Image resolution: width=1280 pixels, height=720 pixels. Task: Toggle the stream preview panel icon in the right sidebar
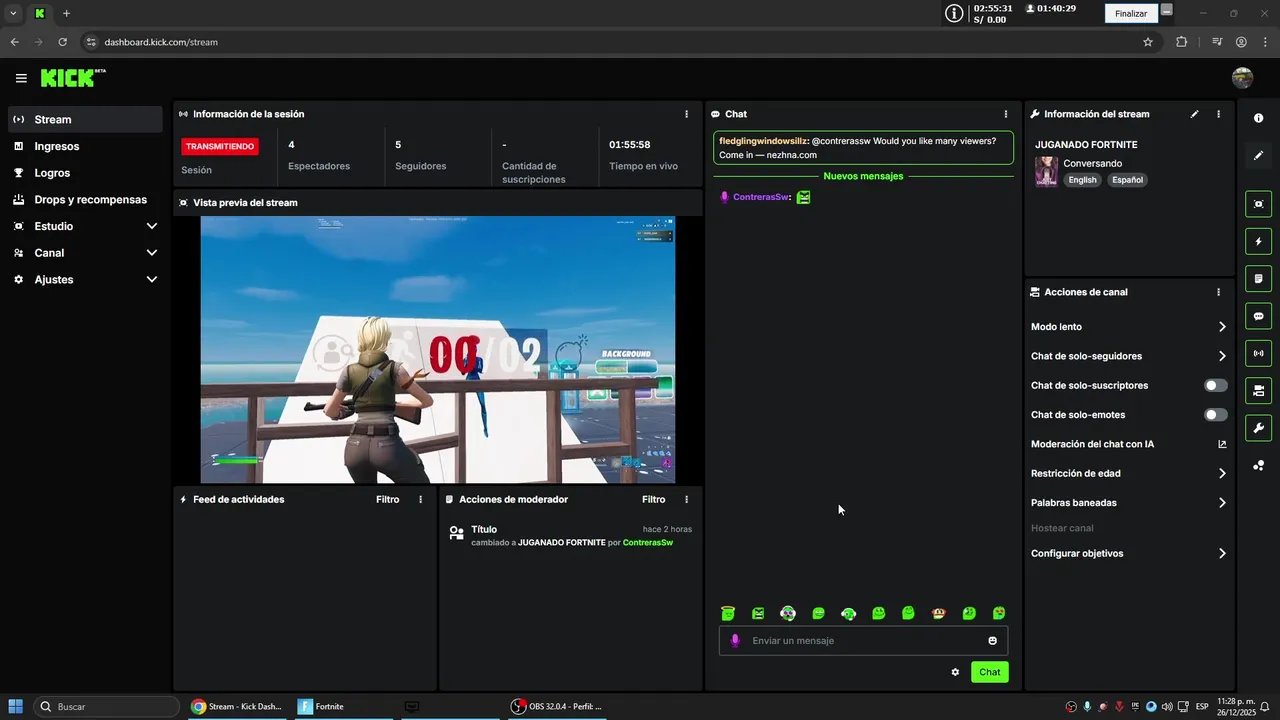tap(1258, 204)
